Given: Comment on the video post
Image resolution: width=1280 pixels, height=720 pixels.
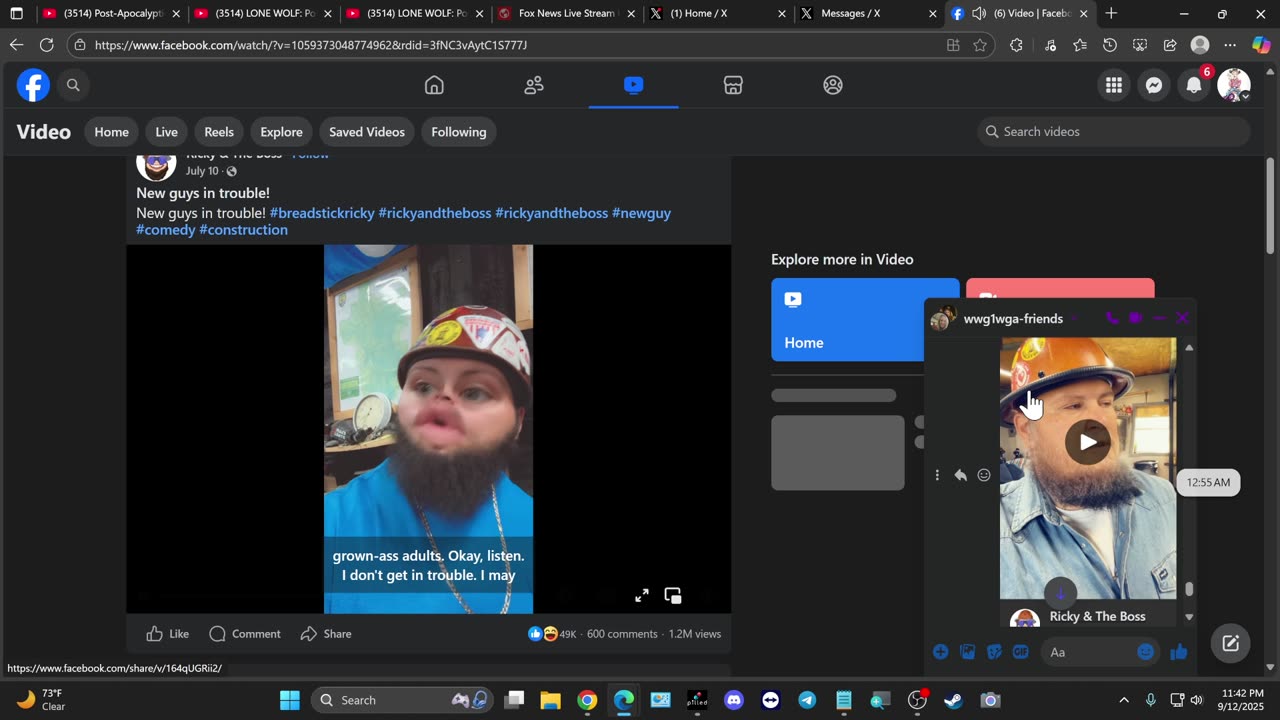Looking at the screenshot, I should pos(245,634).
